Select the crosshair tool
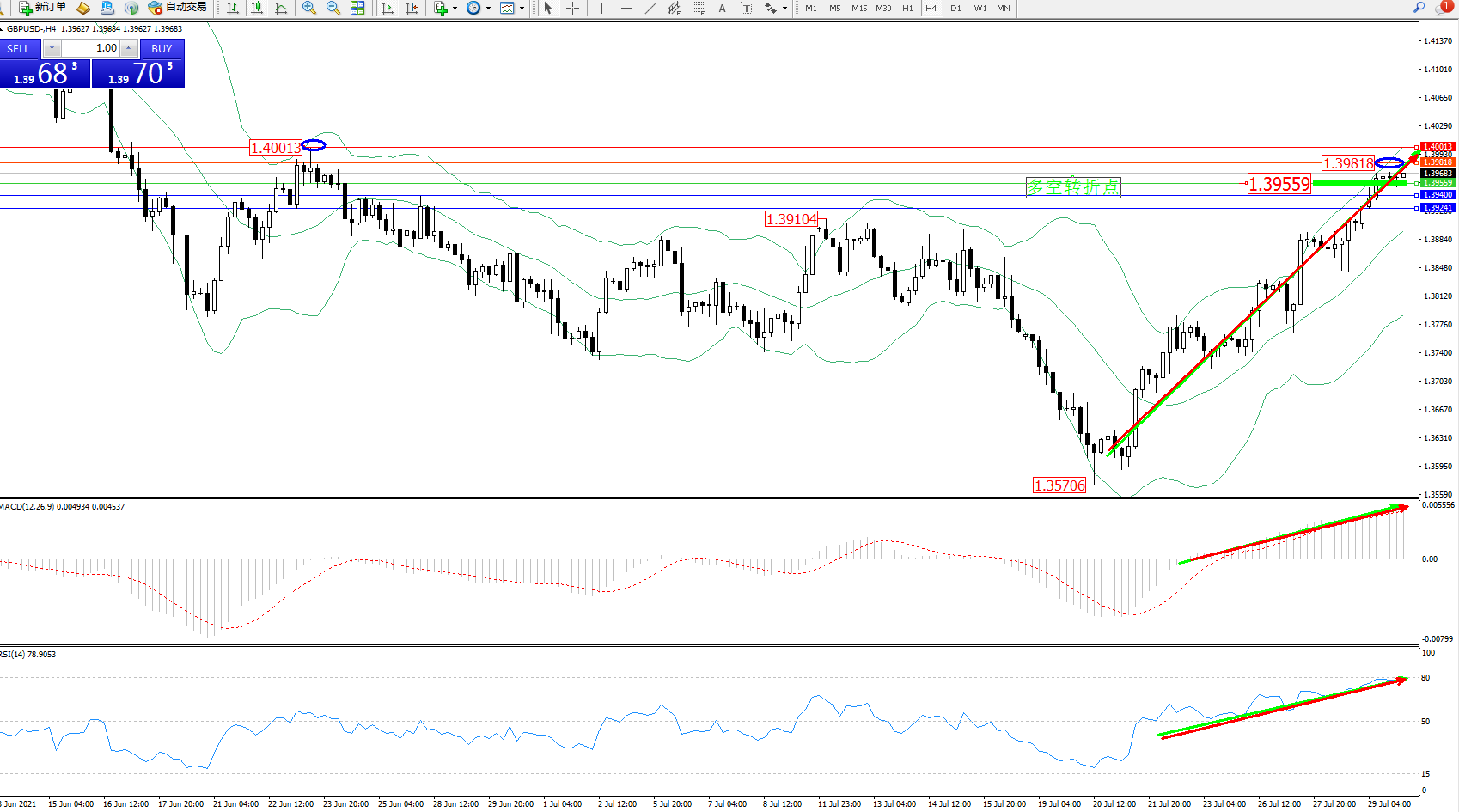Screen dimensions: 1459x812 click(x=572, y=8)
